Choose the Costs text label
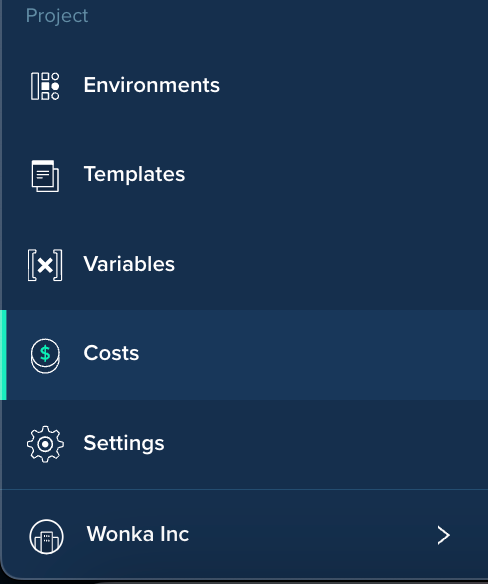The image size is (488, 584). [111, 353]
